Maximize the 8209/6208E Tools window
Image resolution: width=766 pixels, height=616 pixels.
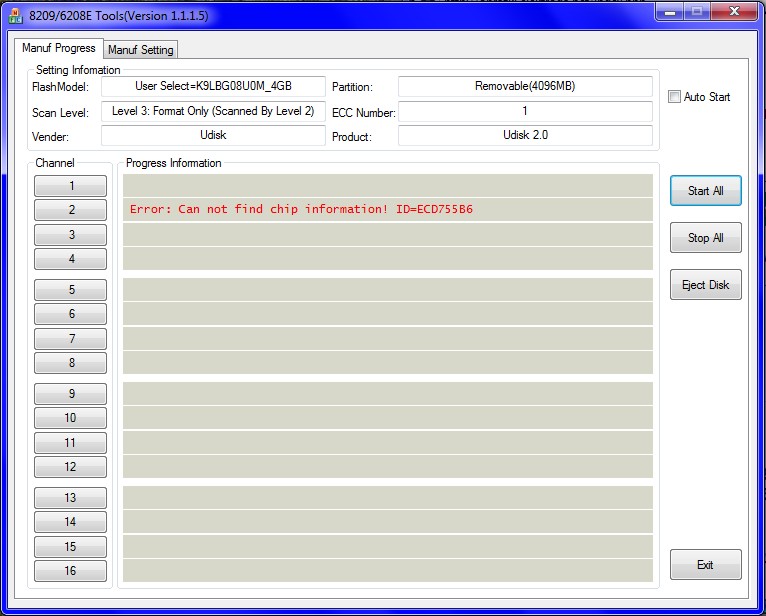coord(697,12)
